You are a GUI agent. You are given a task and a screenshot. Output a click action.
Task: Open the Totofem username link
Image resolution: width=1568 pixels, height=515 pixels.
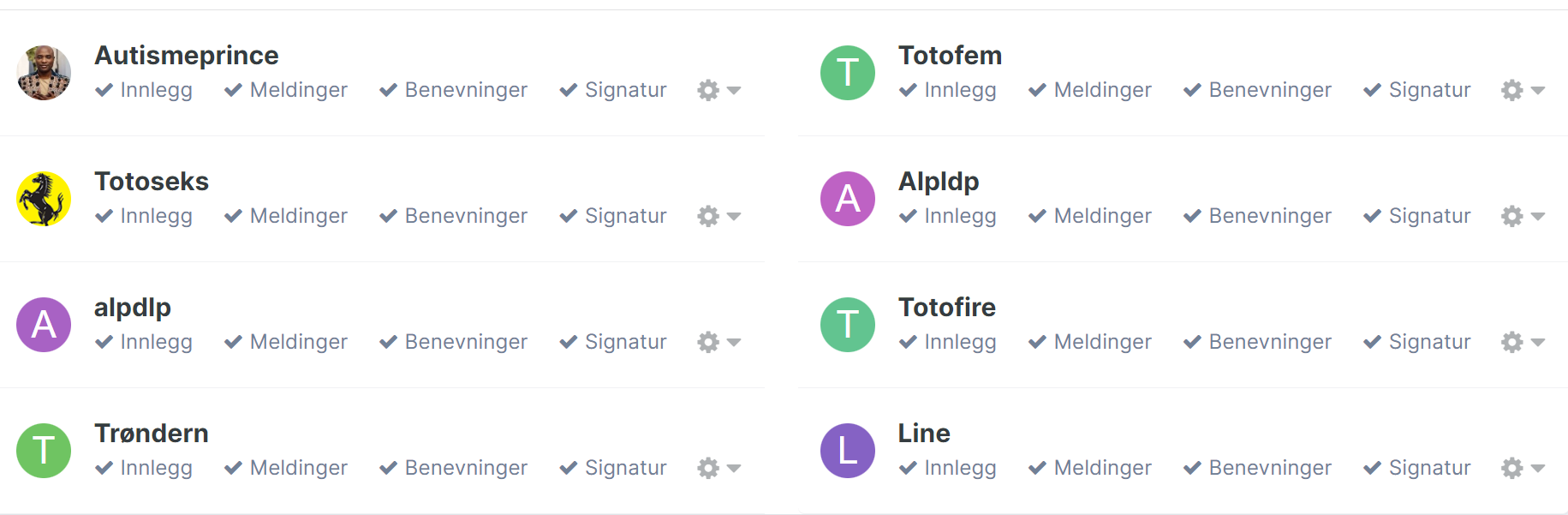[x=950, y=56]
